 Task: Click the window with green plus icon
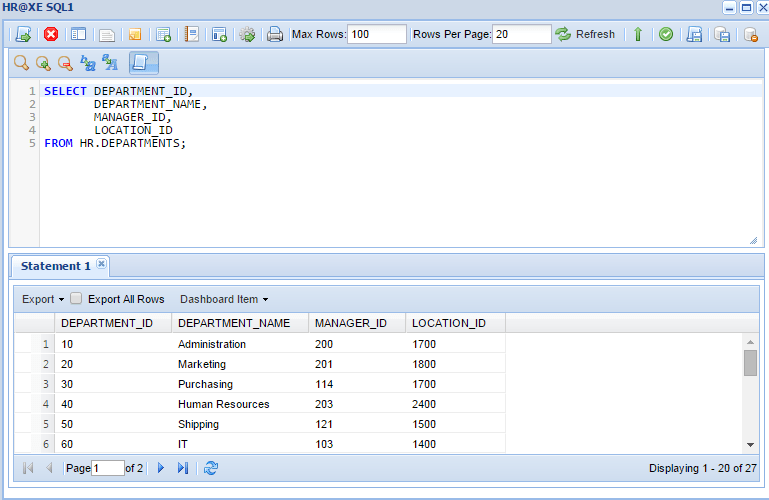tap(219, 34)
